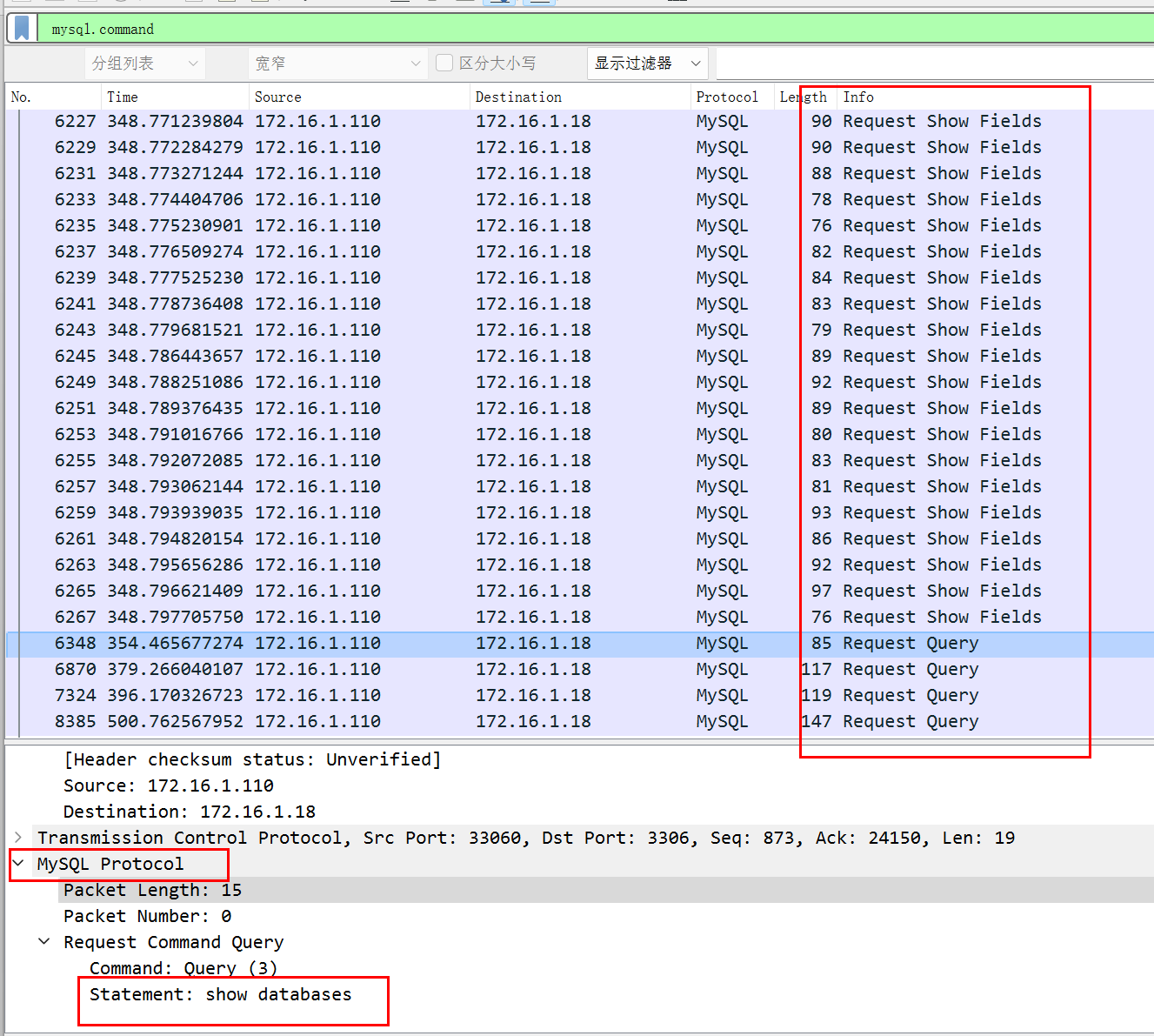Viewport: 1154px width, 1036px height.
Task: Pick packet 6239 from the list
Action: pos(580,277)
